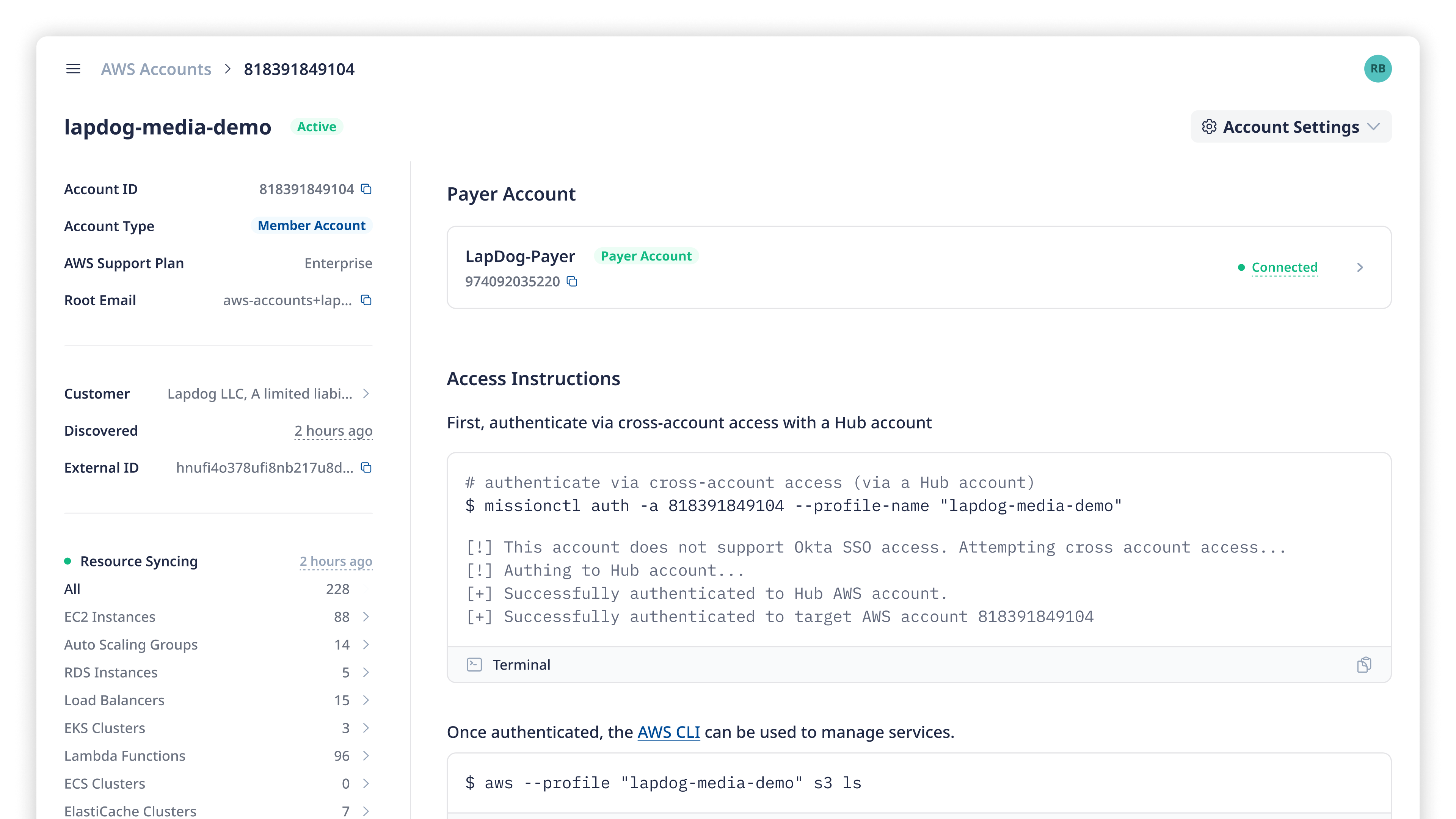Expand the EKS Clusters row
Image resolution: width=1456 pixels, height=819 pixels.
point(366,728)
